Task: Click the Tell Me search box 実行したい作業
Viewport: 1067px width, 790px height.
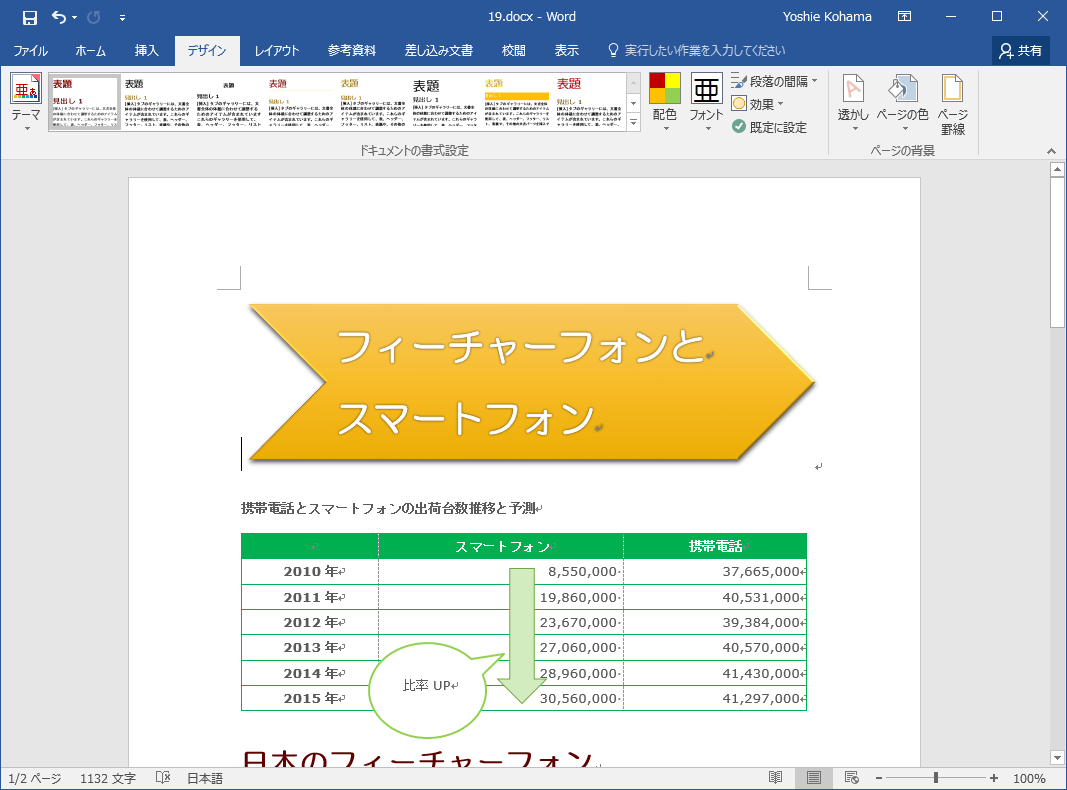Action: [697, 51]
